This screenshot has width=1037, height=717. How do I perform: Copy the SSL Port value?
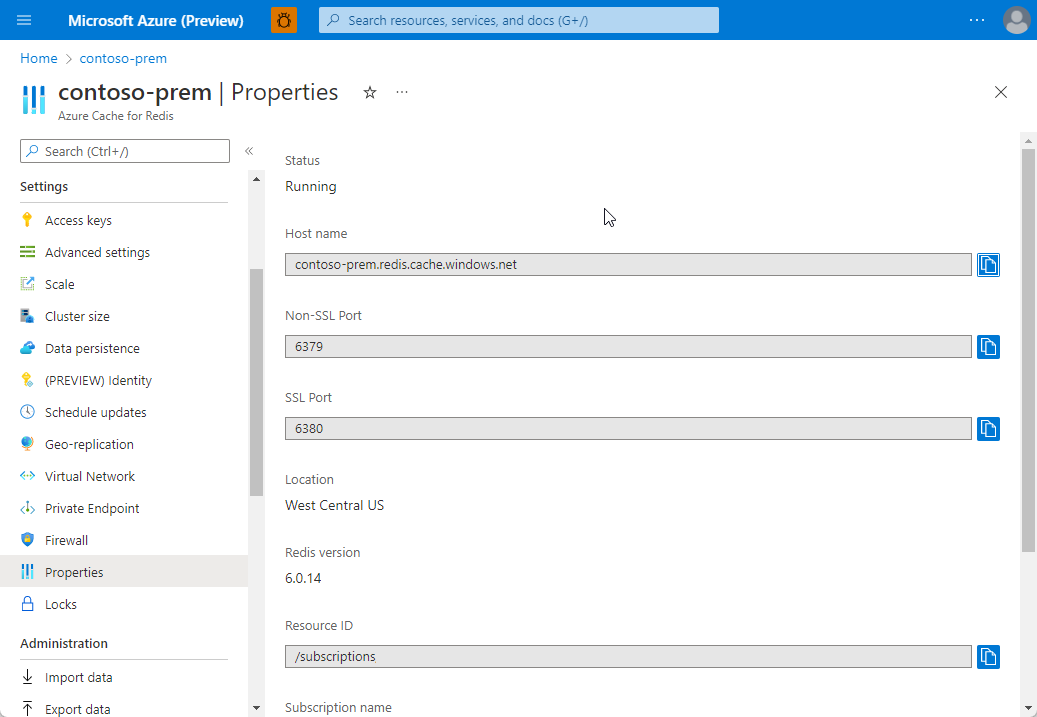tap(988, 428)
